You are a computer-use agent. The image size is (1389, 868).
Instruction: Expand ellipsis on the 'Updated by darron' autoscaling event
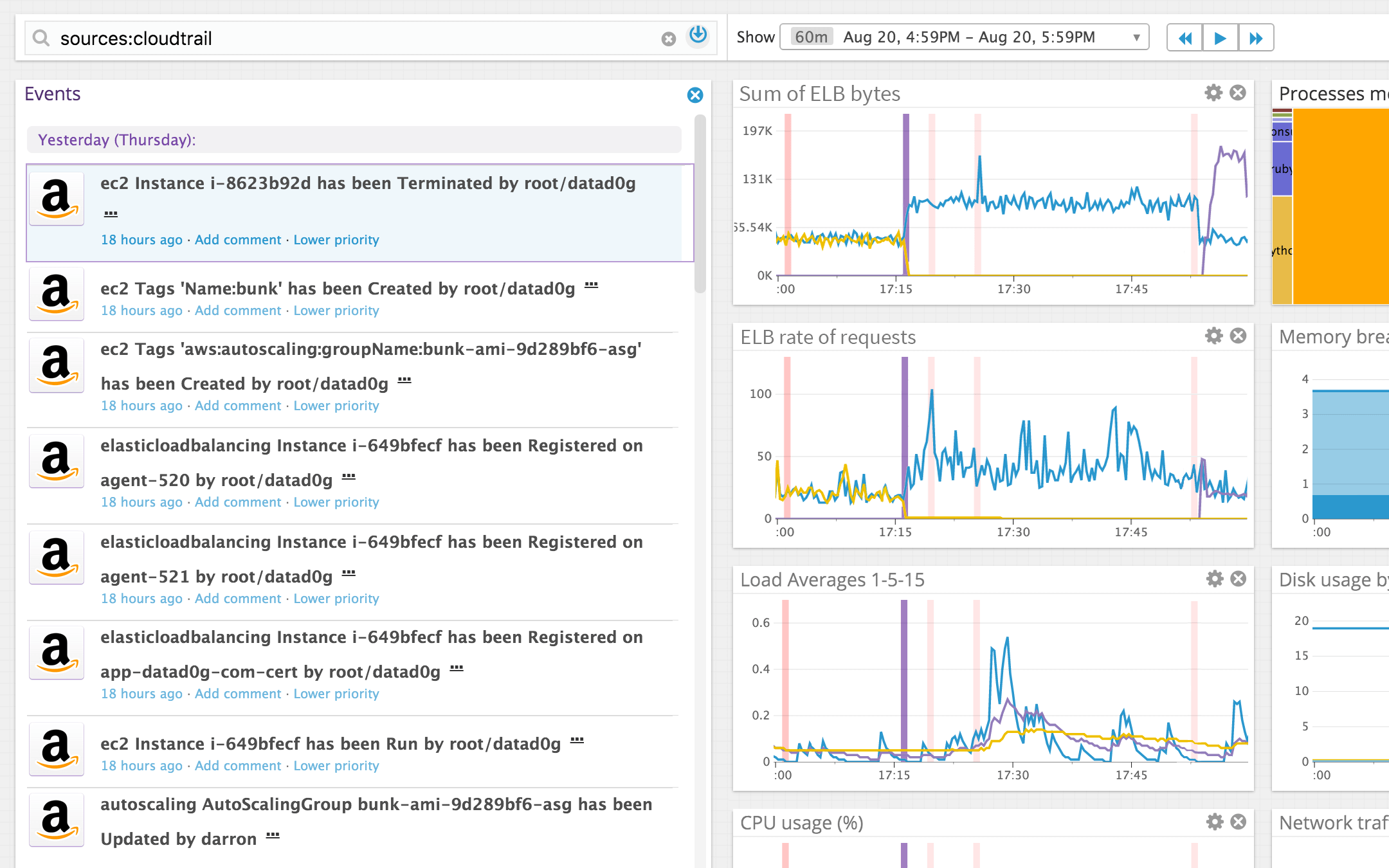coord(273,836)
